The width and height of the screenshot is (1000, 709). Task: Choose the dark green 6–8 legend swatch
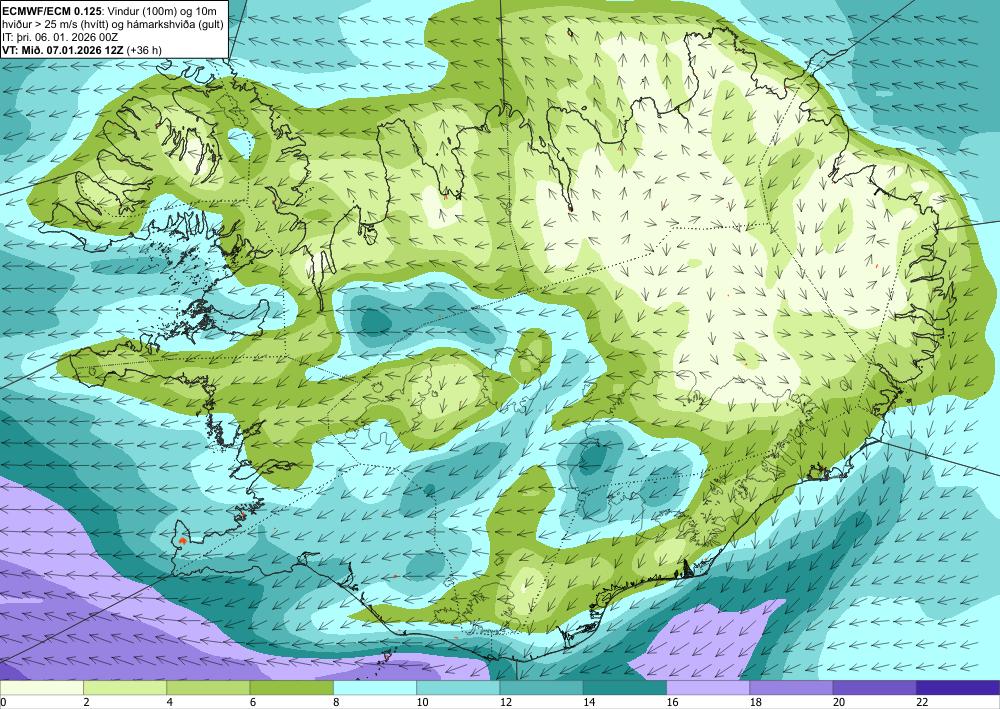pyautogui.click(x=291, y=688)
